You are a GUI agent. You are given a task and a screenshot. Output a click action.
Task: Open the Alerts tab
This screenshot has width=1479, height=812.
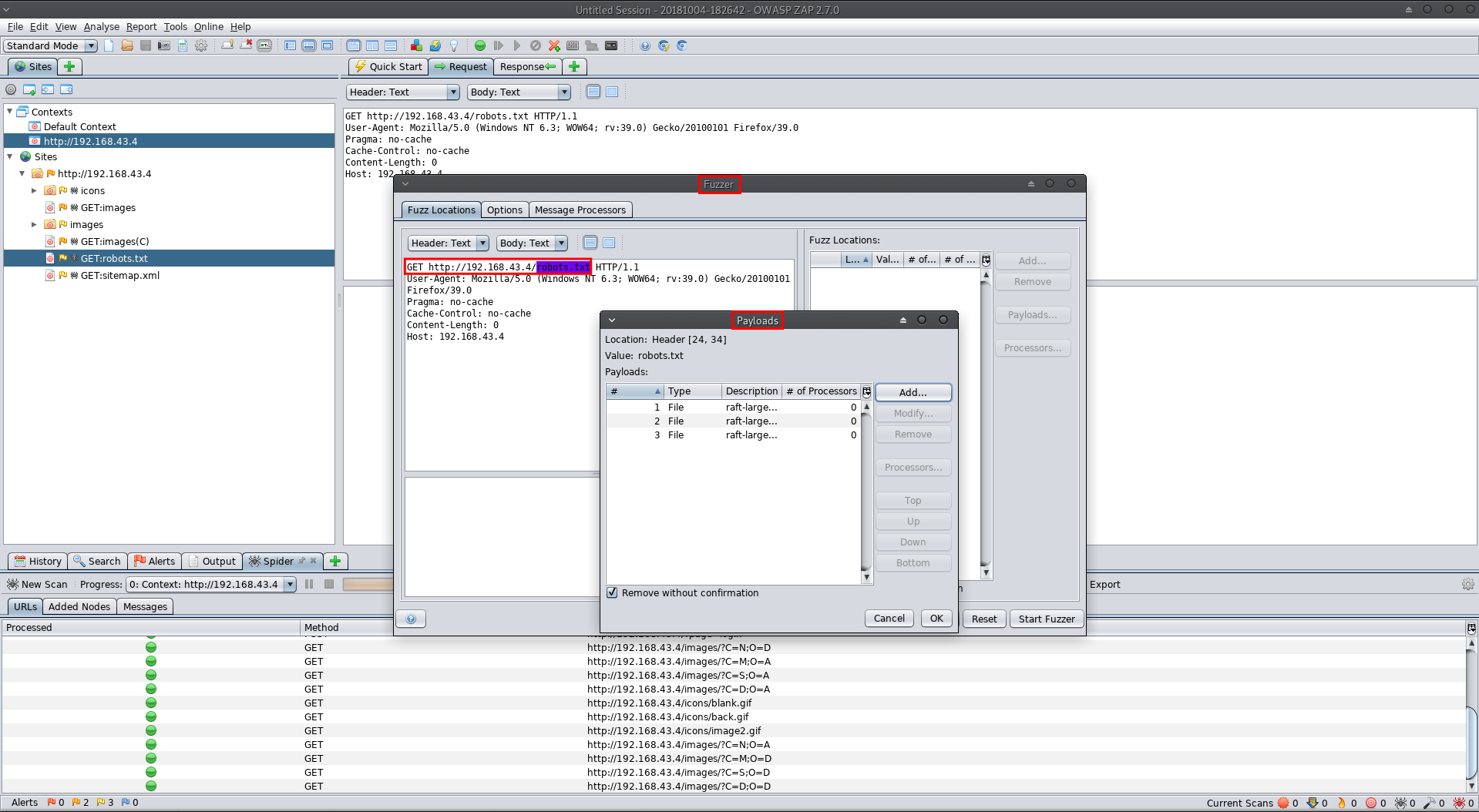click(x=155, y=561)
